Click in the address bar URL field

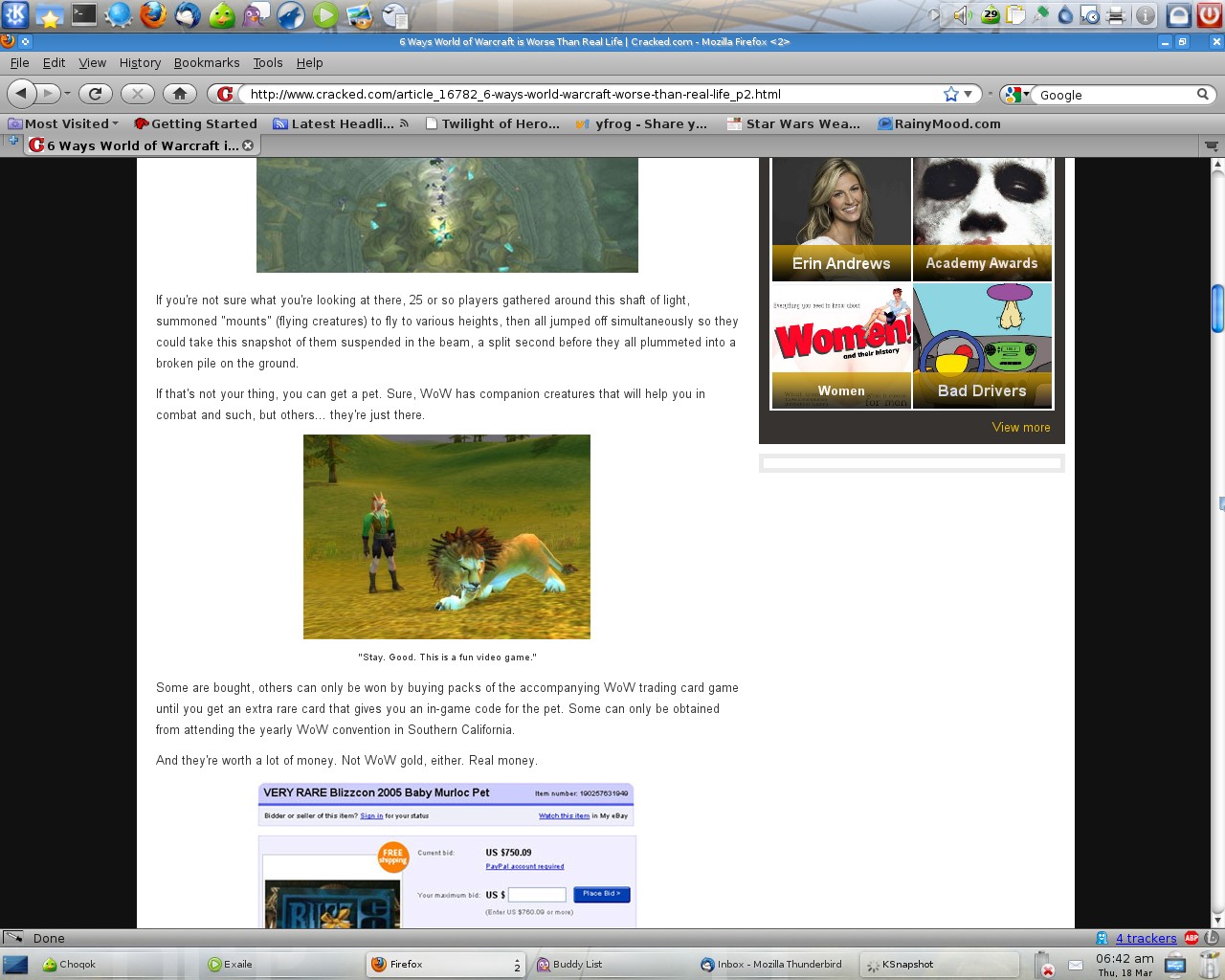click(593, 94)
